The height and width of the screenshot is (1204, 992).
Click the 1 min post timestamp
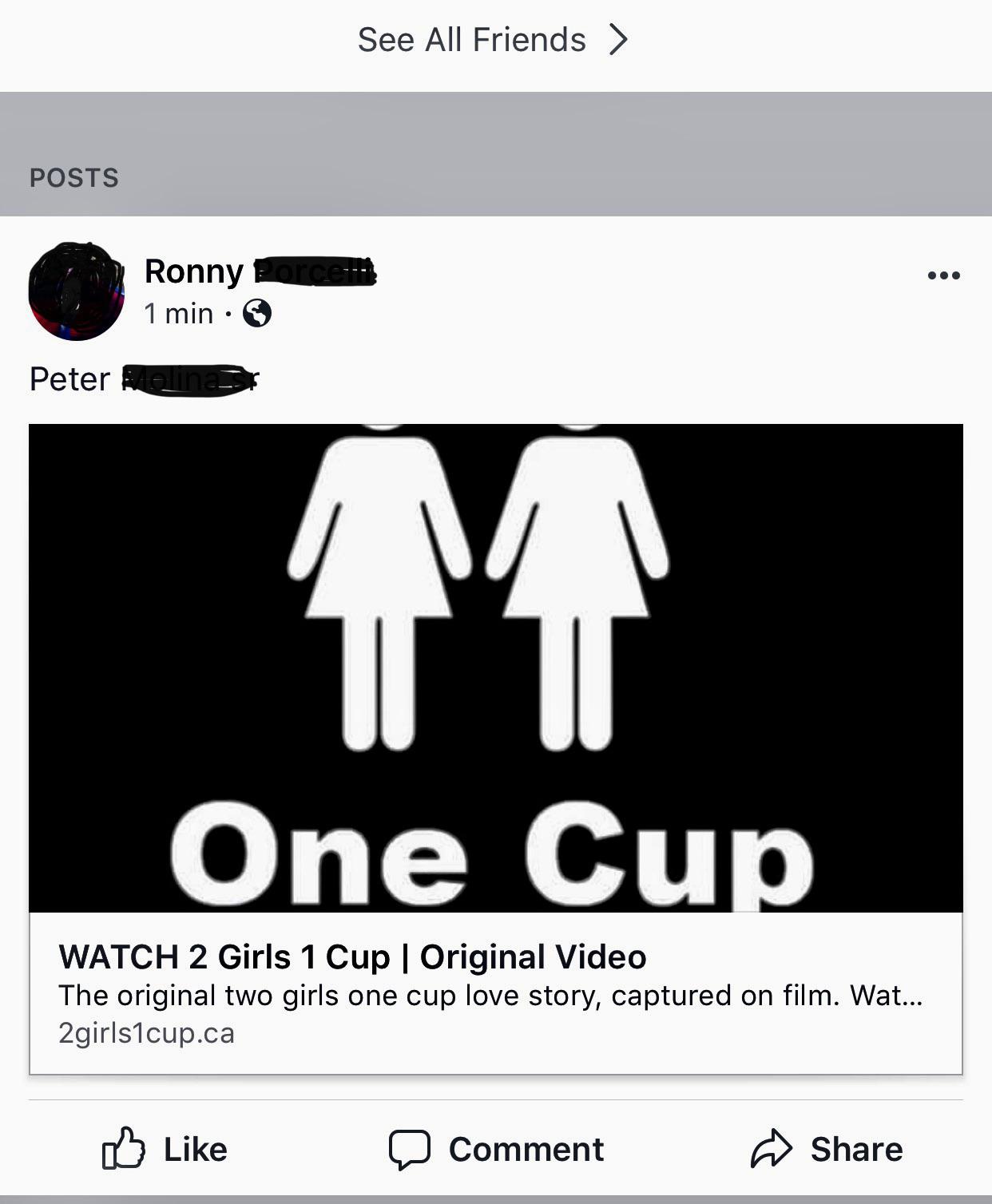click(178, 314)
